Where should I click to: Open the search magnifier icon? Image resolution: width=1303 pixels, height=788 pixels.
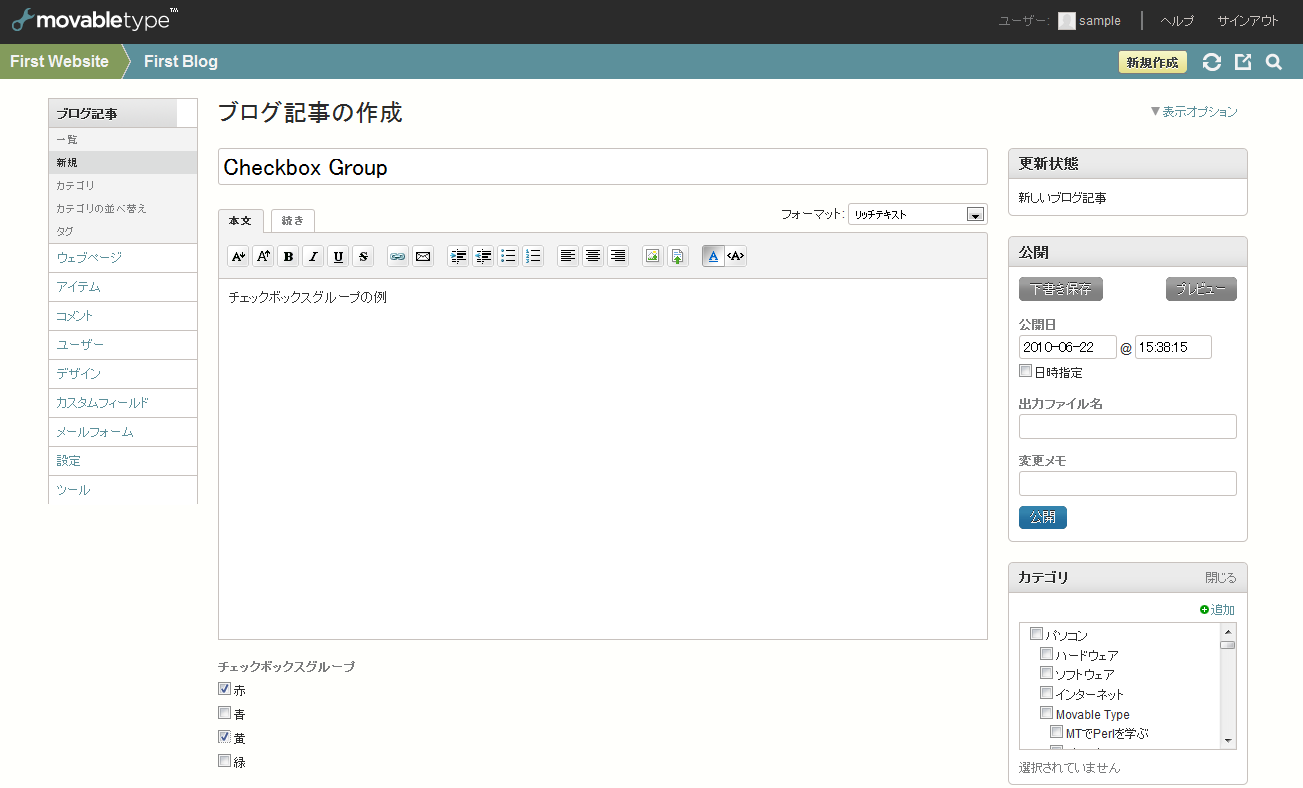pos(1274,62)
